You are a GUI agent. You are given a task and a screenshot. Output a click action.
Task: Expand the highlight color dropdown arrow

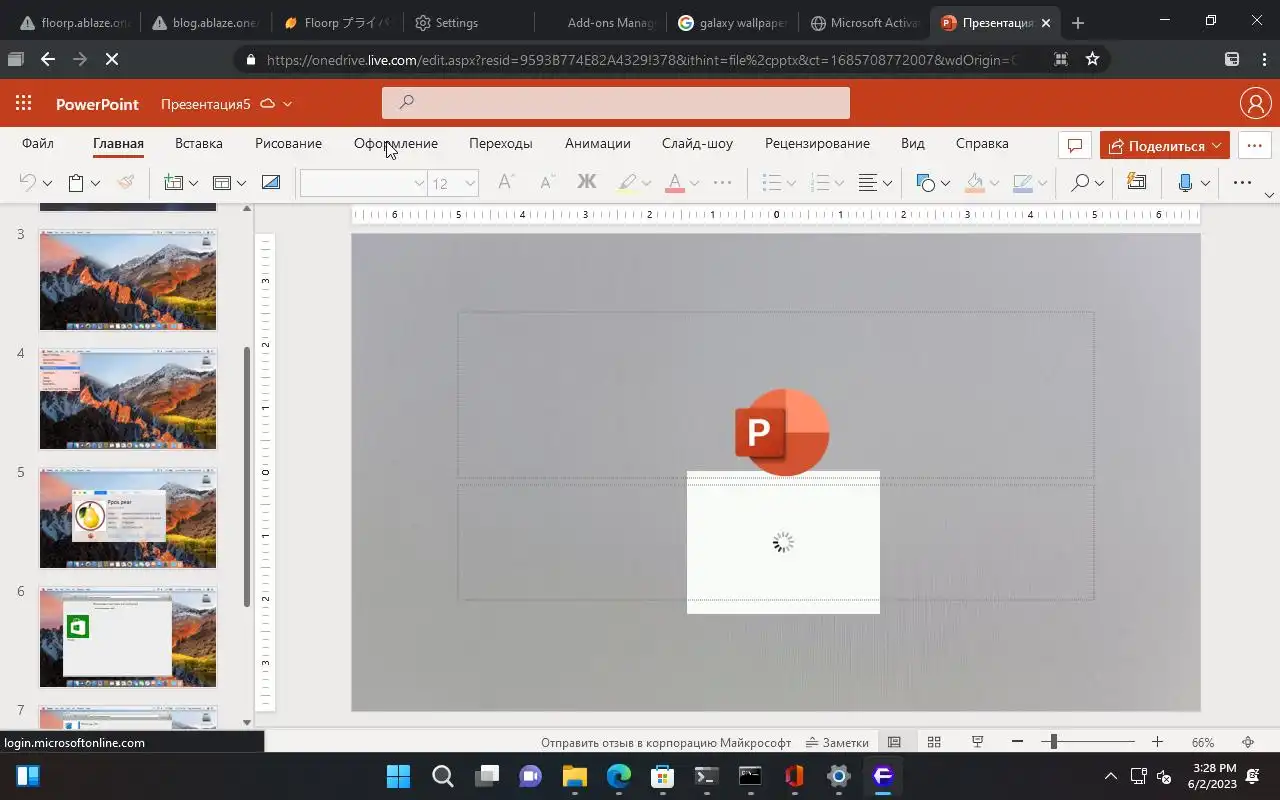(646, 183)
